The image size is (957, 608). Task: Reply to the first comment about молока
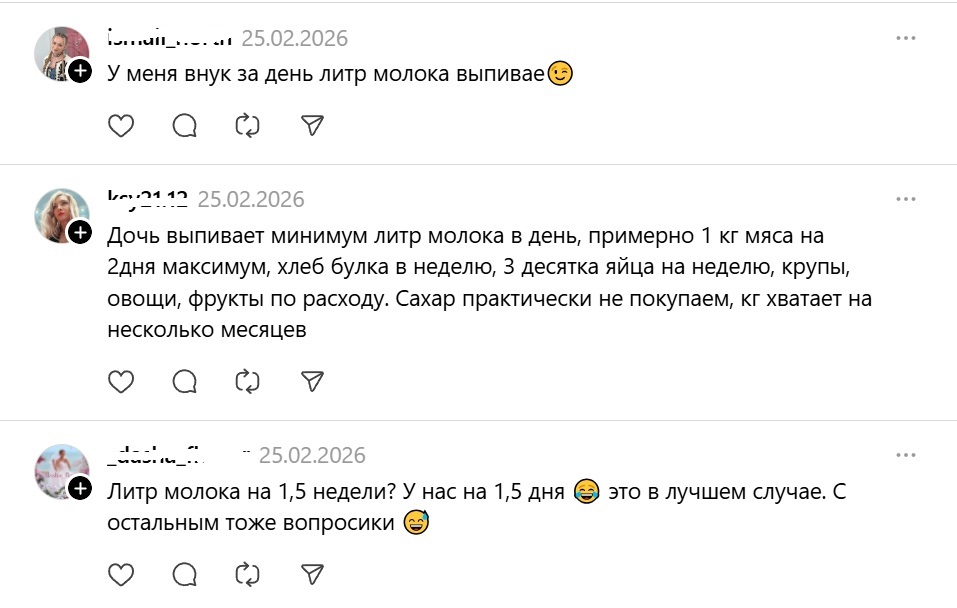[x=183, y=127]
